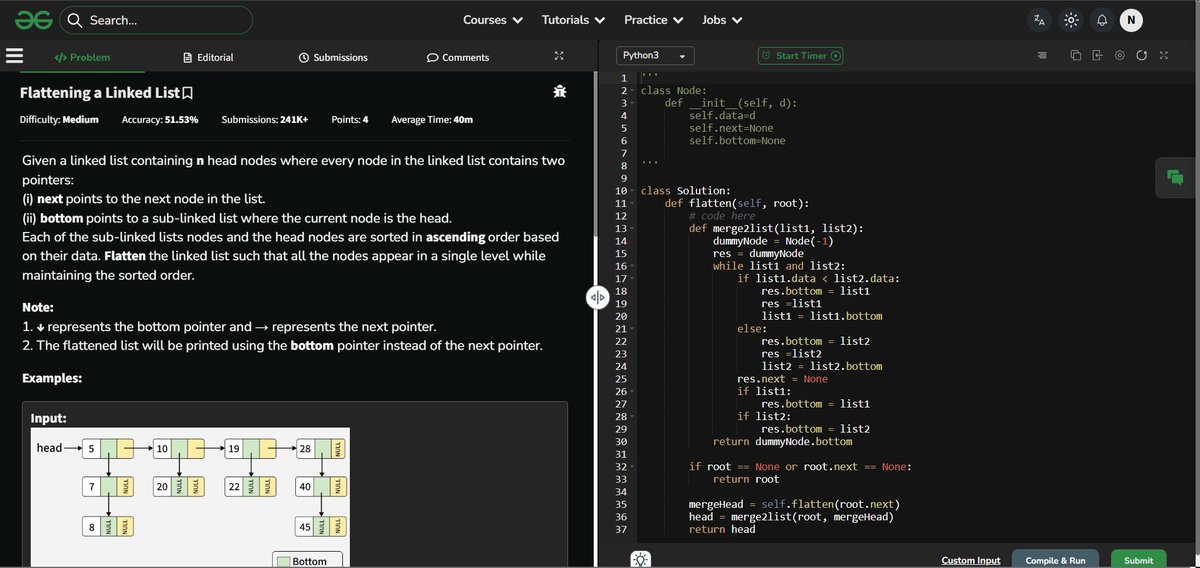Collapse the while loop fold arrow
This screenshot has height=568, width=1200.
click(633, 266)
